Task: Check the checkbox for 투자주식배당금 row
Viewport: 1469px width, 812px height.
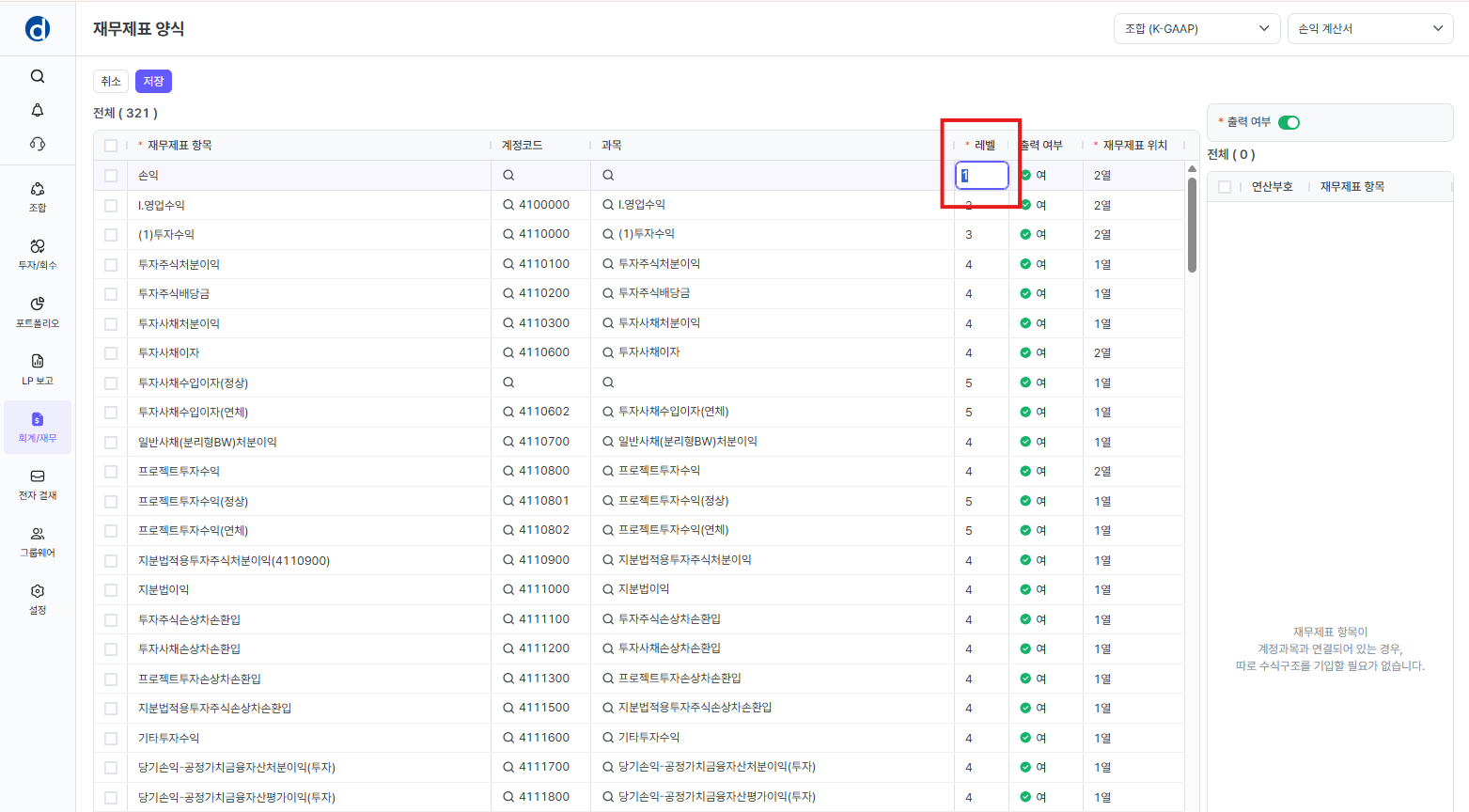Action: point(111,294)
